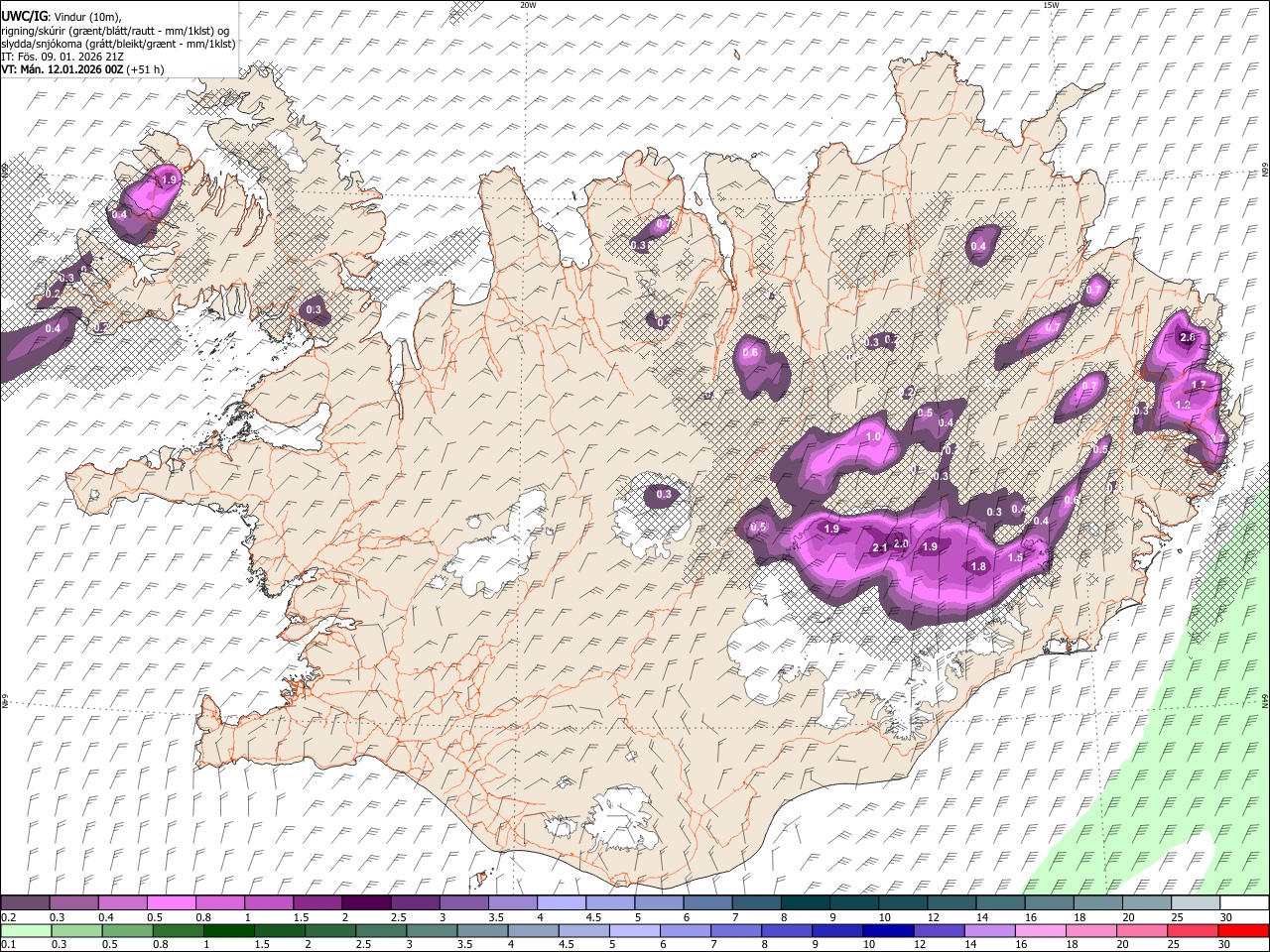Click darkest purple upper legend swatch at 2

point(366,903)
